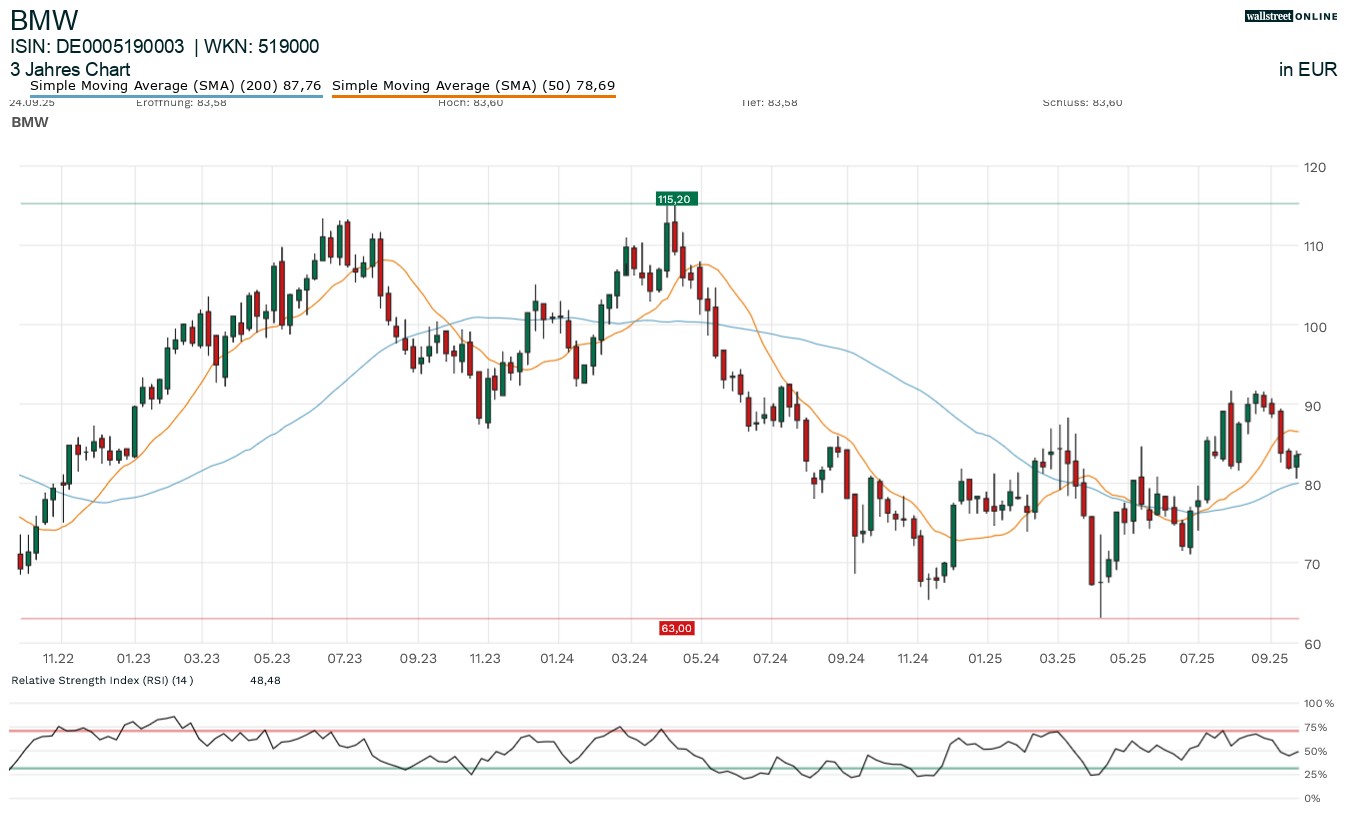Click the 01.24 date axis label

click(557, 658)
